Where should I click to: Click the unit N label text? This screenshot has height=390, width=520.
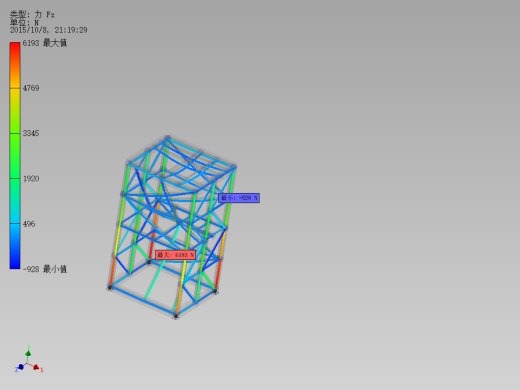[x=24, y=22]
